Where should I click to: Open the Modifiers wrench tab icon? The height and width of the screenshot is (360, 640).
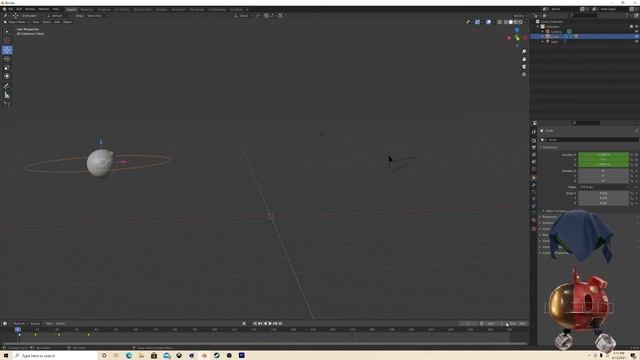534,185
